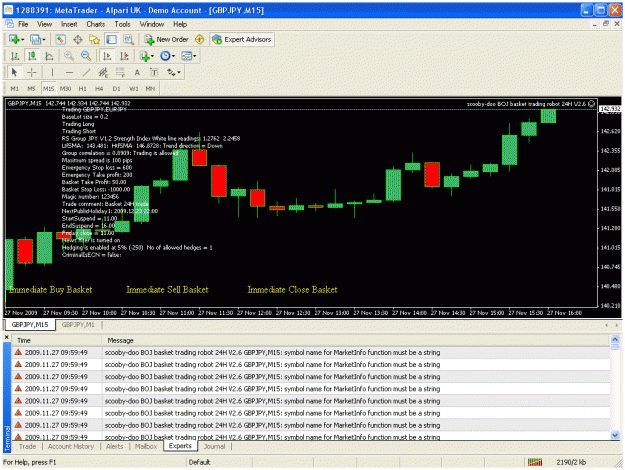Screen dimensions: 625x470
Task: Open the Periods clock dropdown
Action: pos(173,56)
